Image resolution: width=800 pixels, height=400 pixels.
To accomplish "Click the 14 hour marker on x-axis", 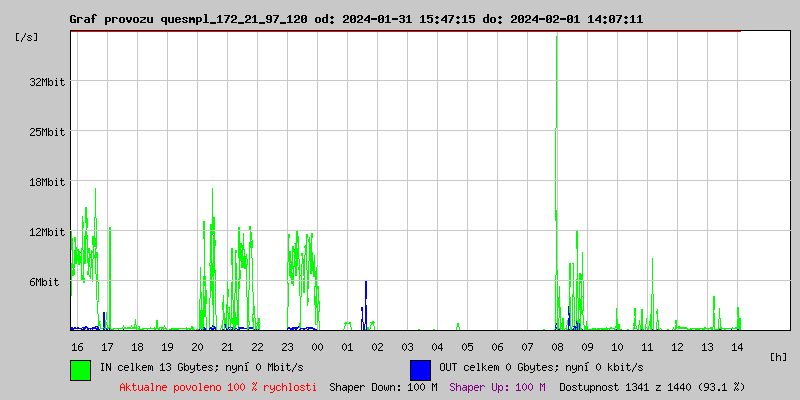I will click(x=737, y=346).
